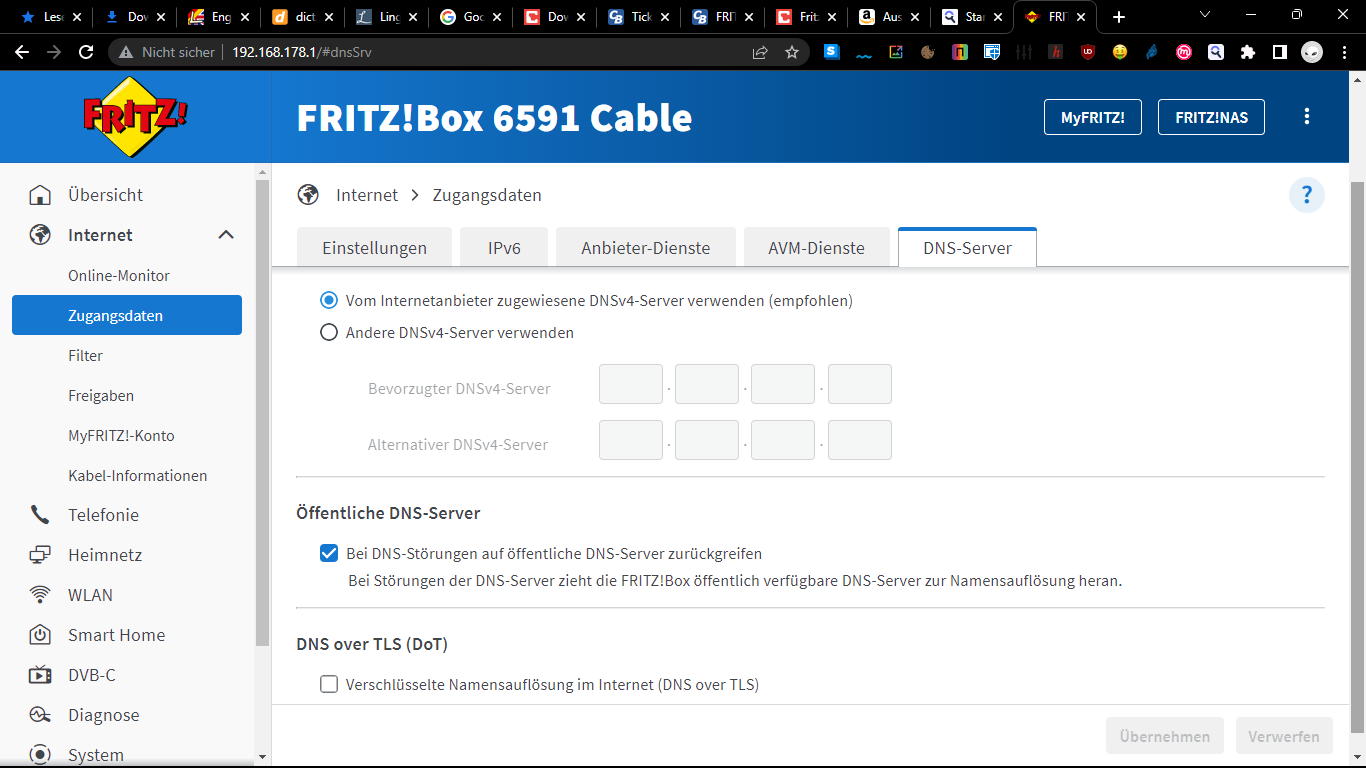
Task: Open a new browser tab
Action: tap(1119, 17)
